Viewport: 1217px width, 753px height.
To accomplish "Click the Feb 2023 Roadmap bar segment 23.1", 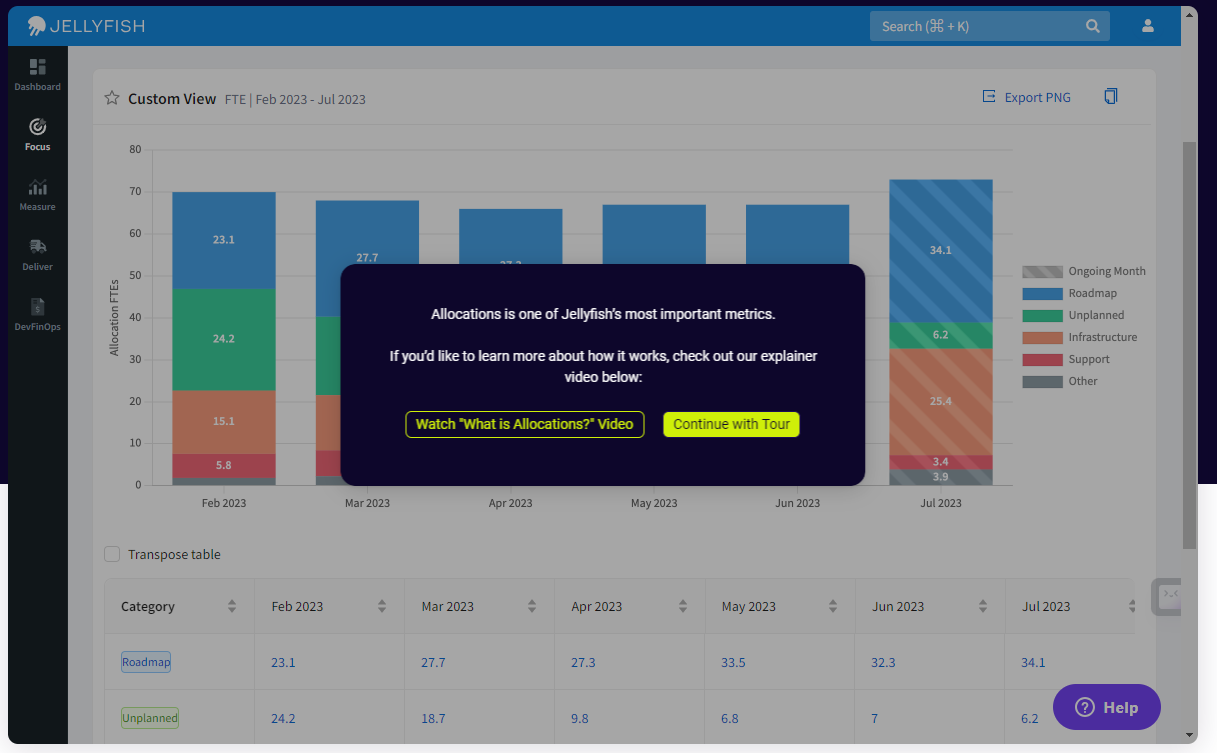I will pyautogui.click(x=224, y=240).
